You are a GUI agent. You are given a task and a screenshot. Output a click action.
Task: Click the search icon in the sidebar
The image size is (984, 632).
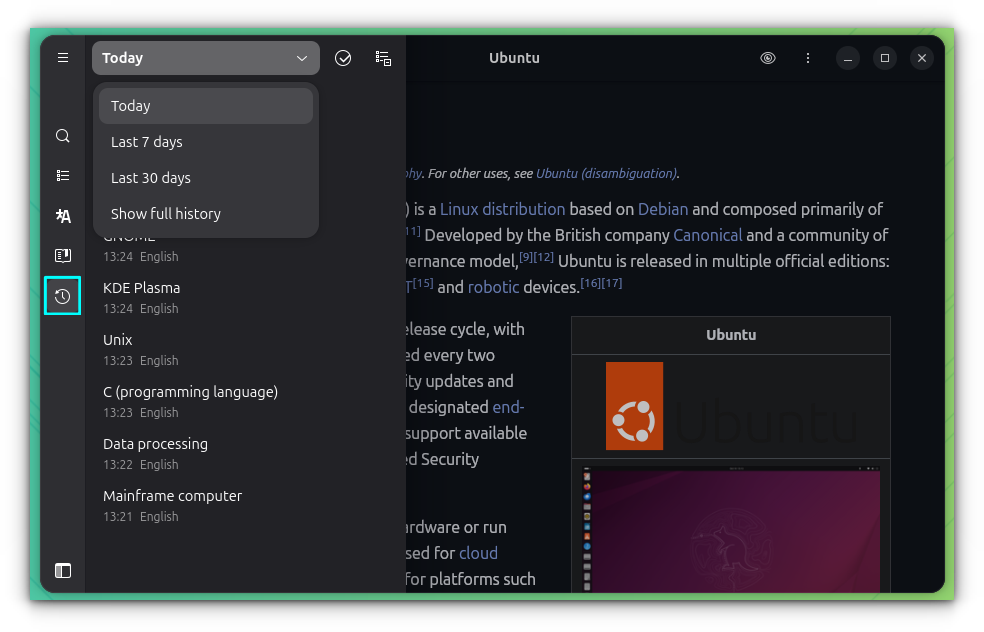pos(63,136)
